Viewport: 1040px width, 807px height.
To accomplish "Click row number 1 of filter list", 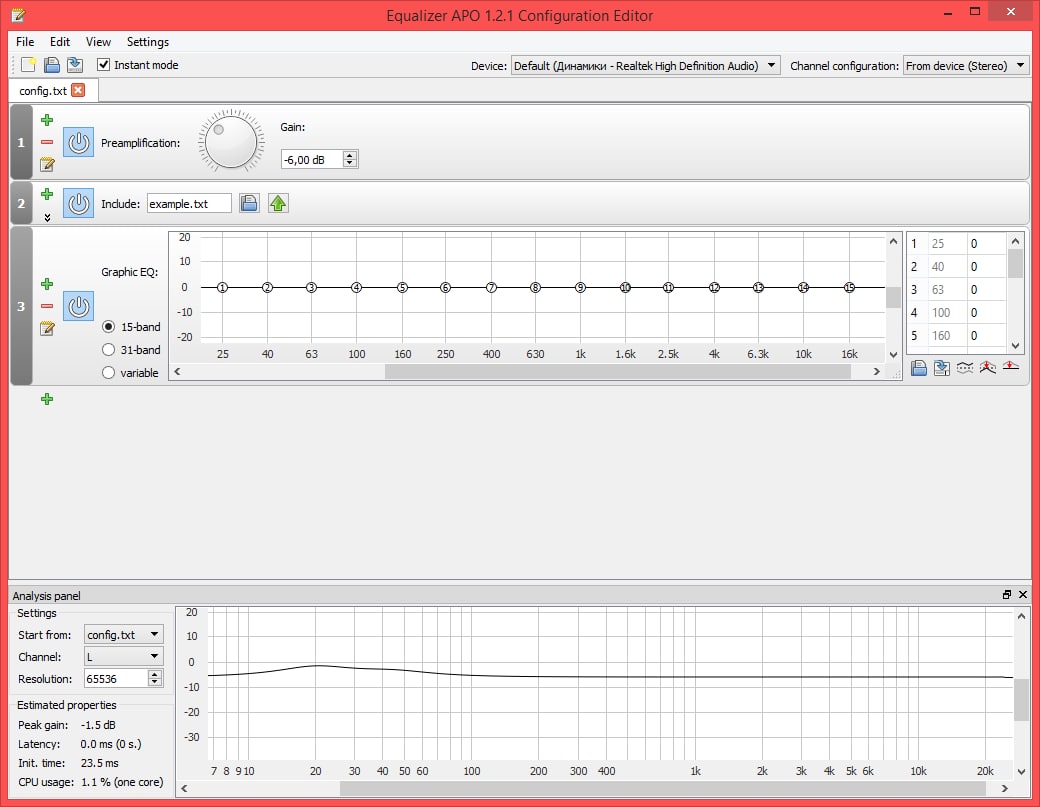I will pyautogui.click(x=21, y=142).
